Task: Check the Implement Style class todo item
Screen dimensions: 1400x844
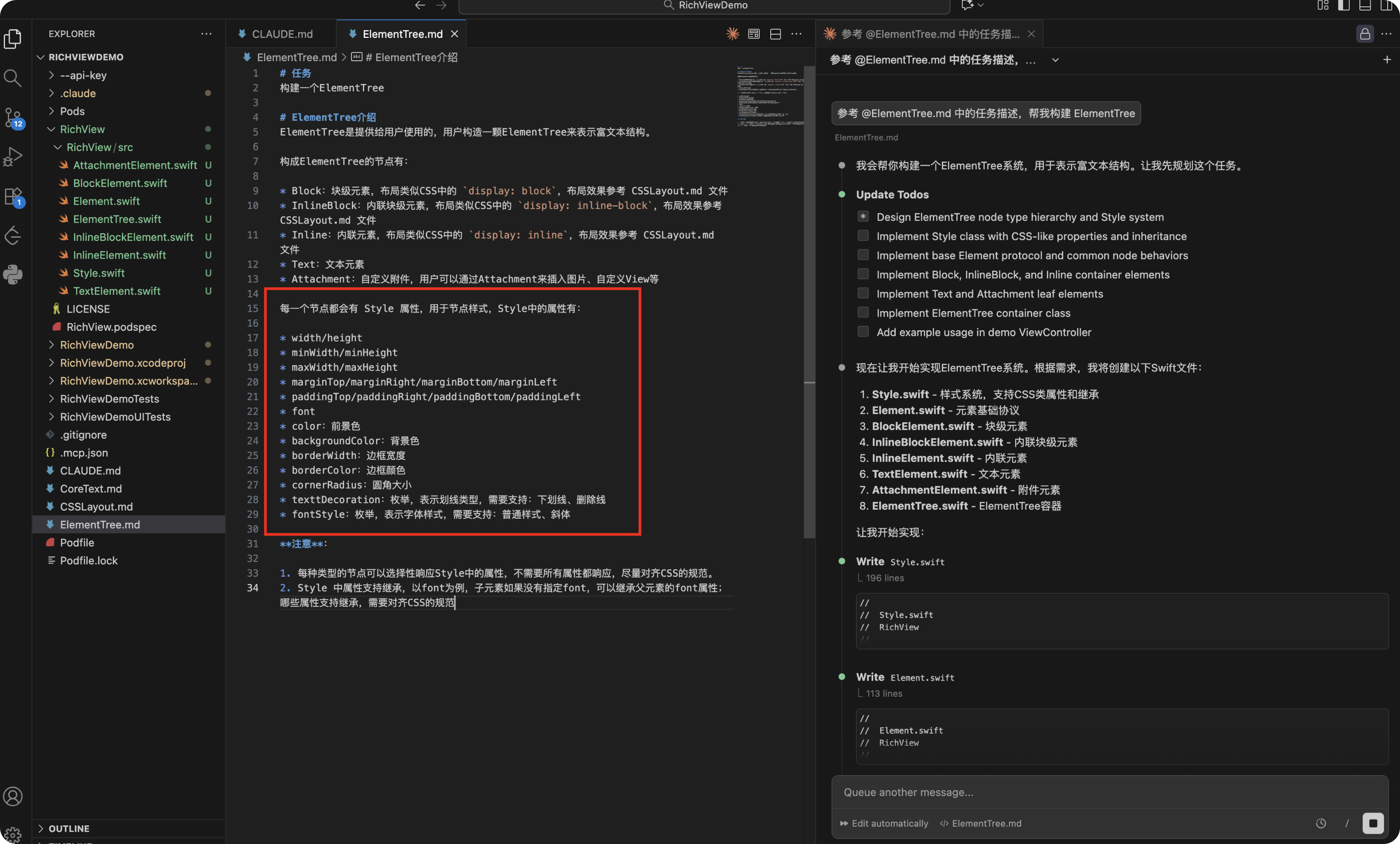Action: 862,236
